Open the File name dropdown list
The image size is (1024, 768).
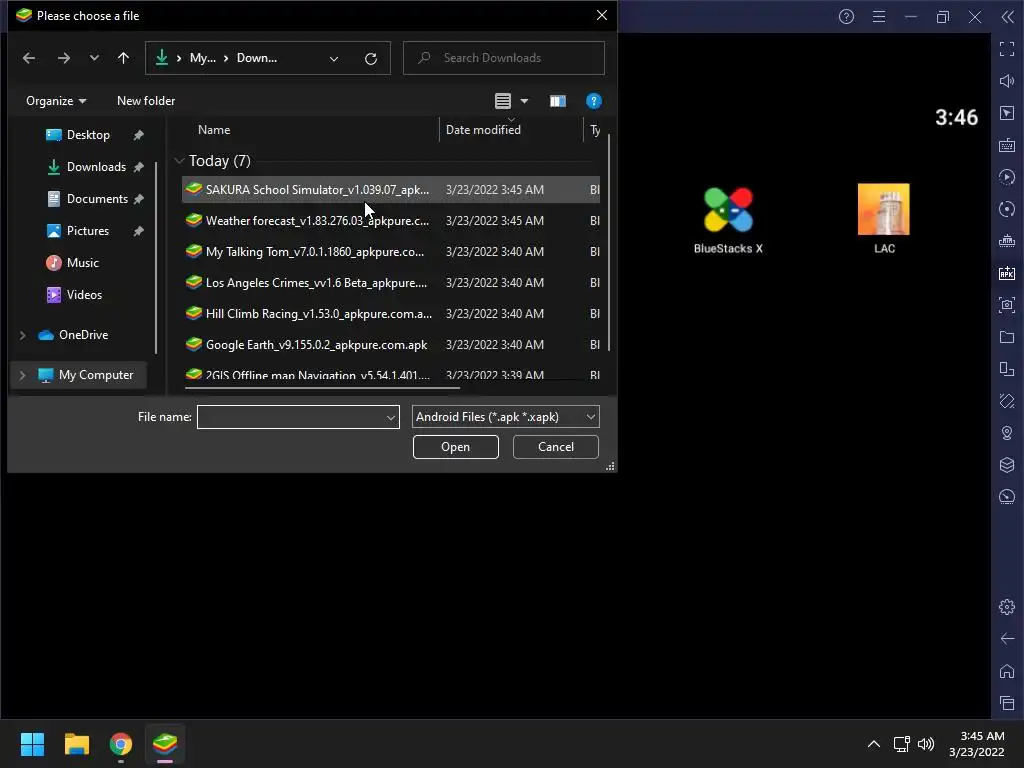coord(391,417)
